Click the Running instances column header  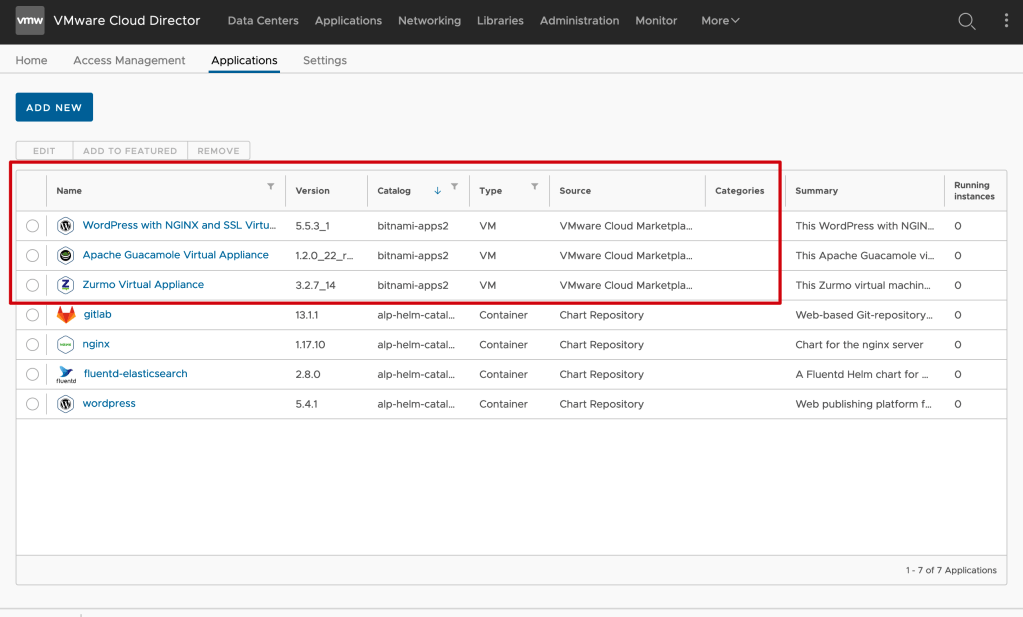click(973, 191)
